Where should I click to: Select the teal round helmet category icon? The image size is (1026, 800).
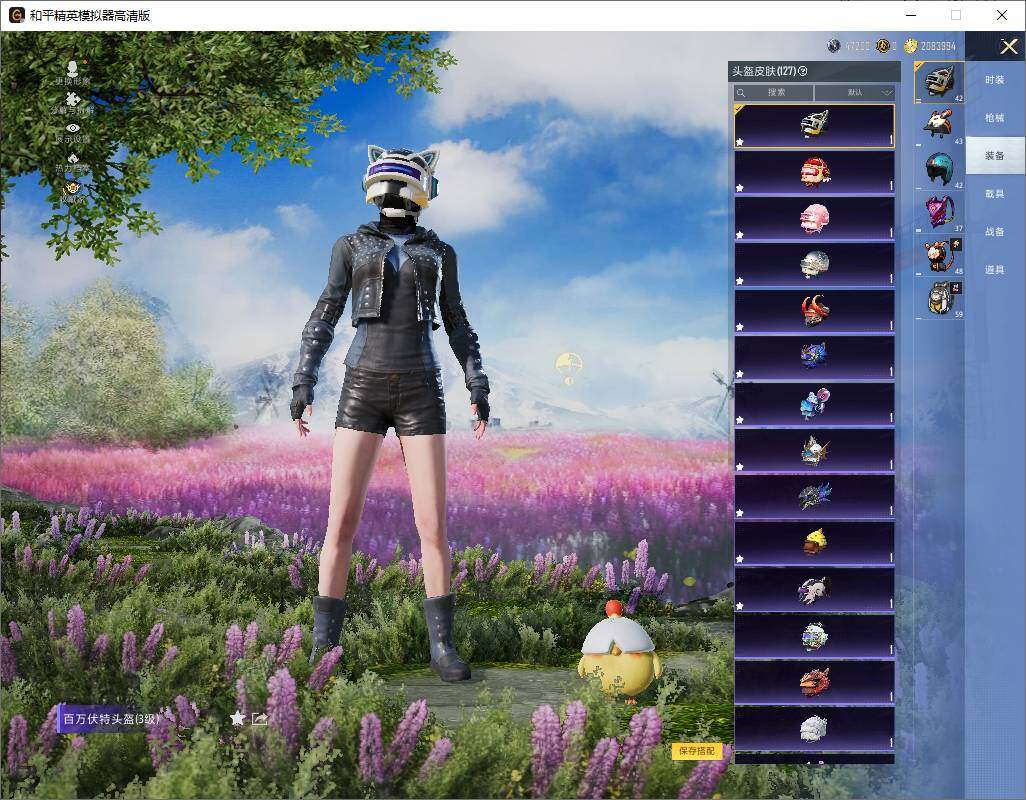[x=940, y=168]
